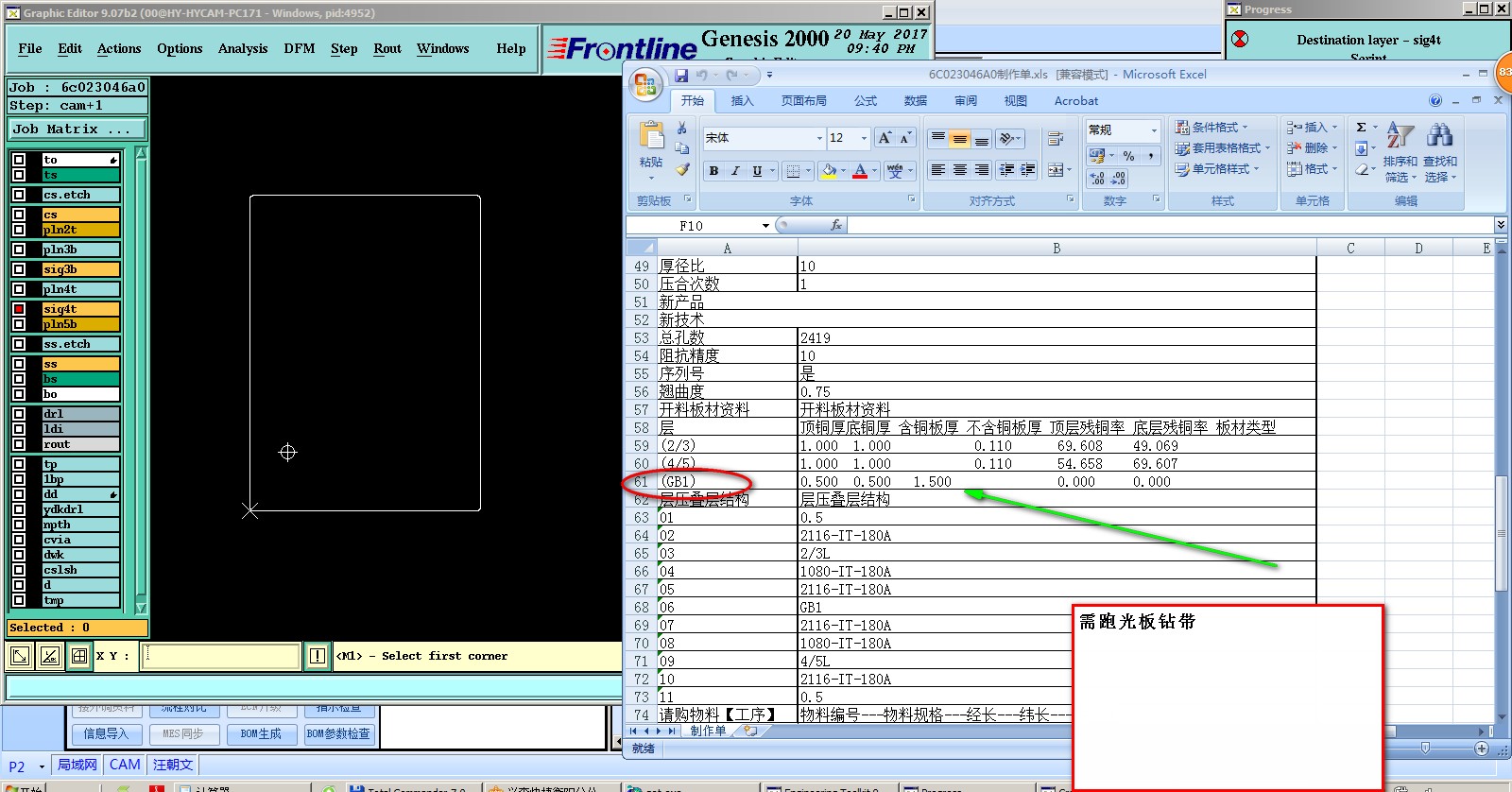Click the red stop icon in Progress window
The image size is (1512, 792).
[x=1240, y=39]
